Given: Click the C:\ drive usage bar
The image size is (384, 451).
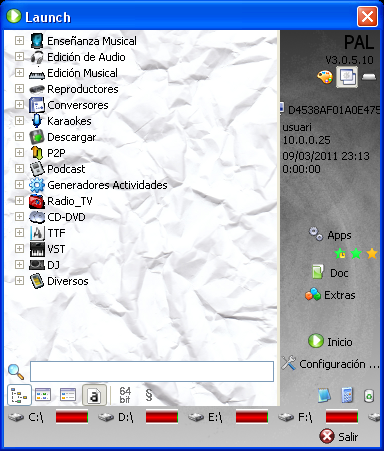Looking at the screenshot, I should click(72, 417).
